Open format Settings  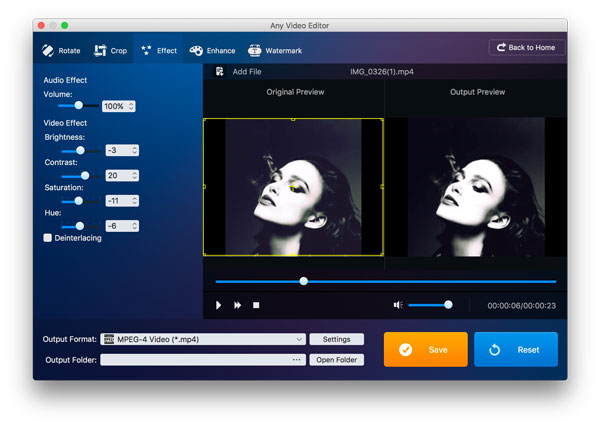336,339
